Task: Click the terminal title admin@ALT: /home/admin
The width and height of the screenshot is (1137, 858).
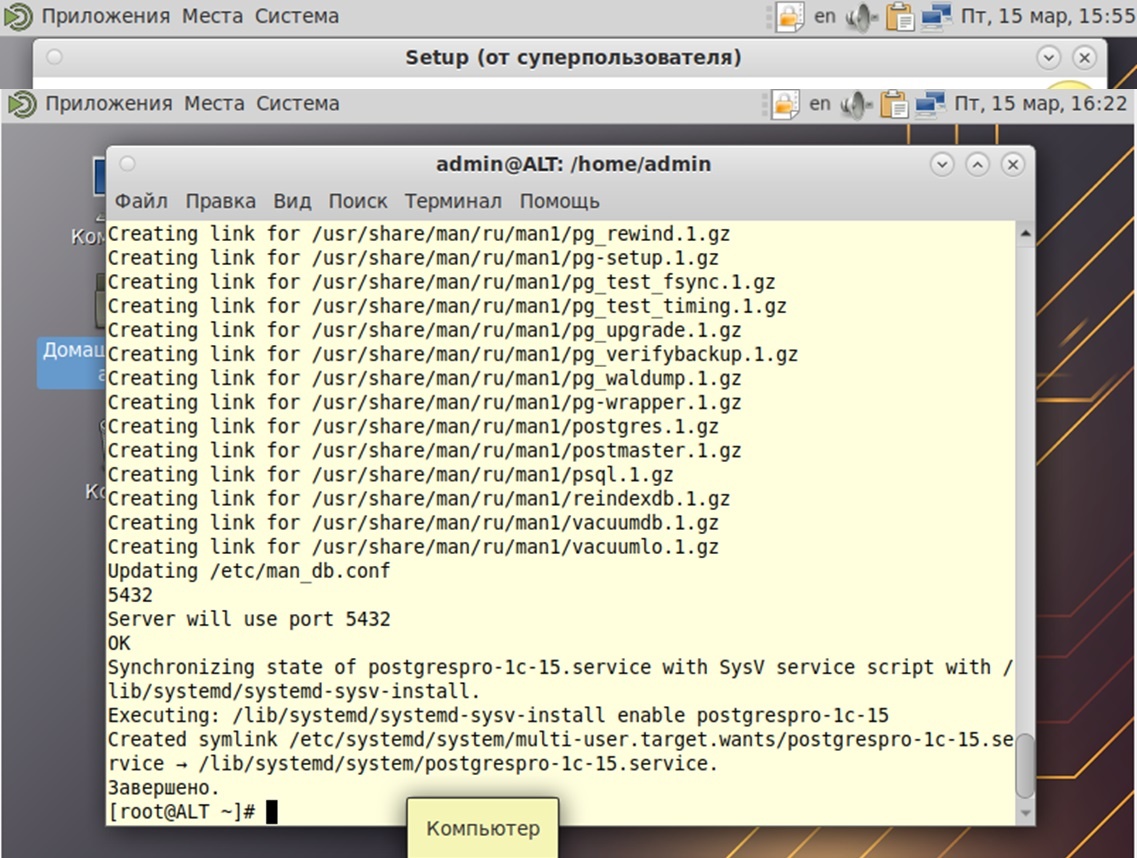Action: click(x=573, y=165)
